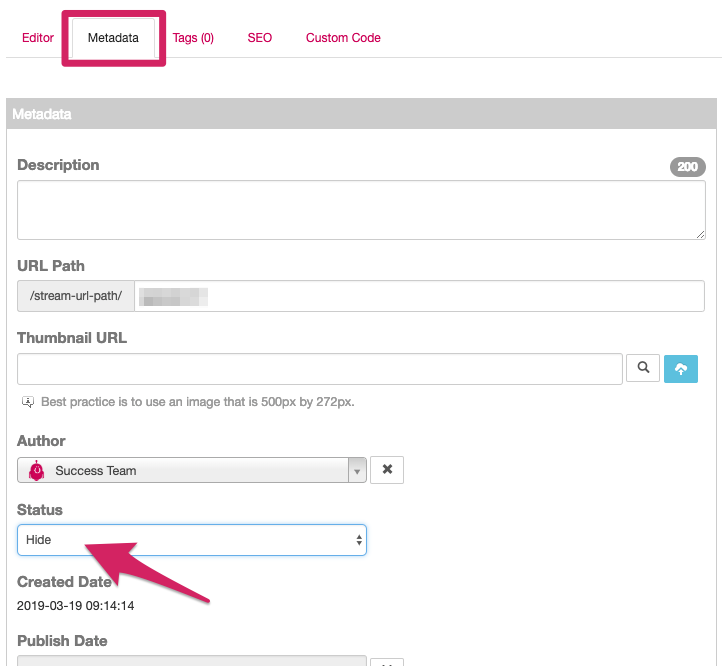Go to the SEO tab

(260, 38)
